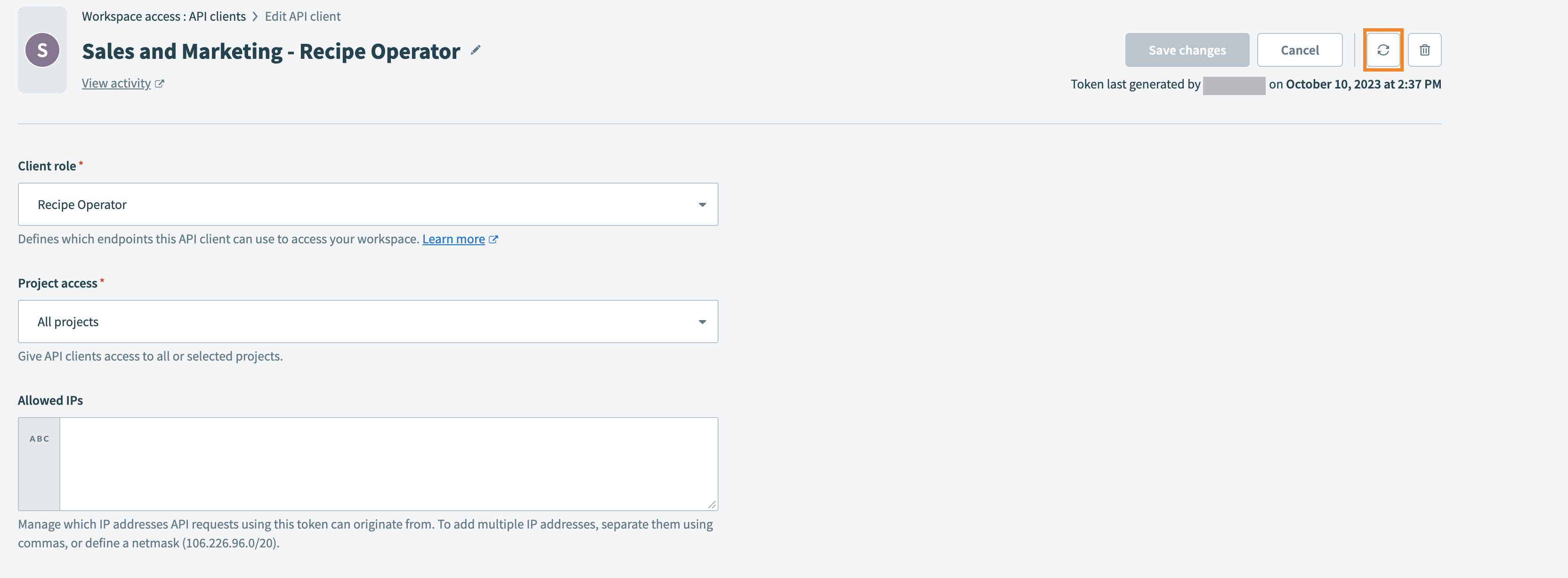Open the View activity link

116,83
